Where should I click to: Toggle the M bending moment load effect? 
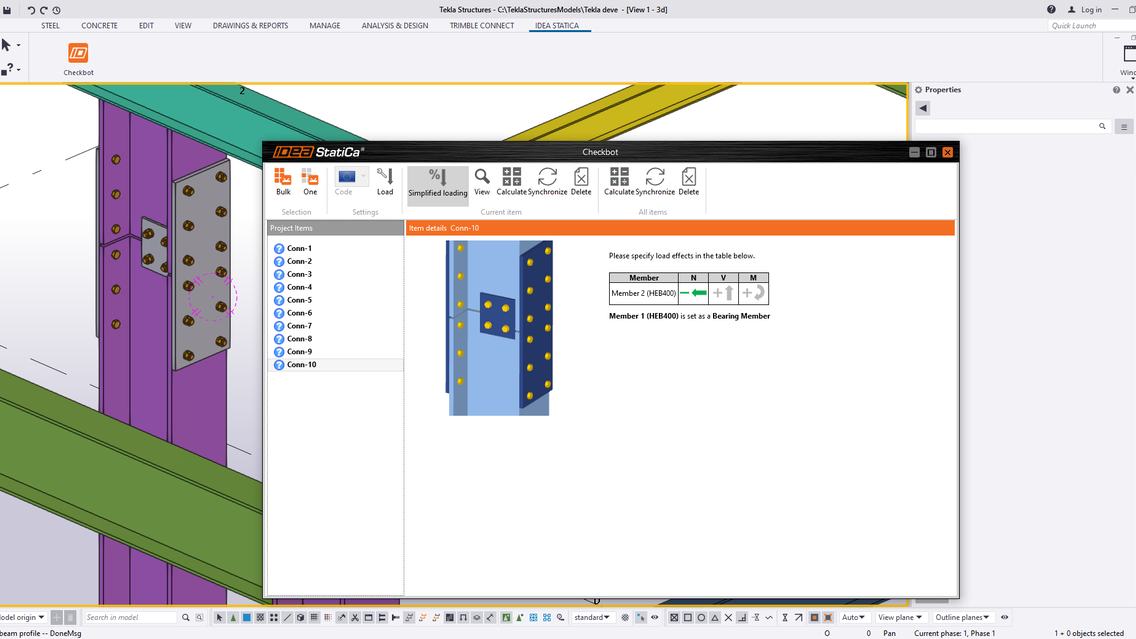tap(753, 293)
